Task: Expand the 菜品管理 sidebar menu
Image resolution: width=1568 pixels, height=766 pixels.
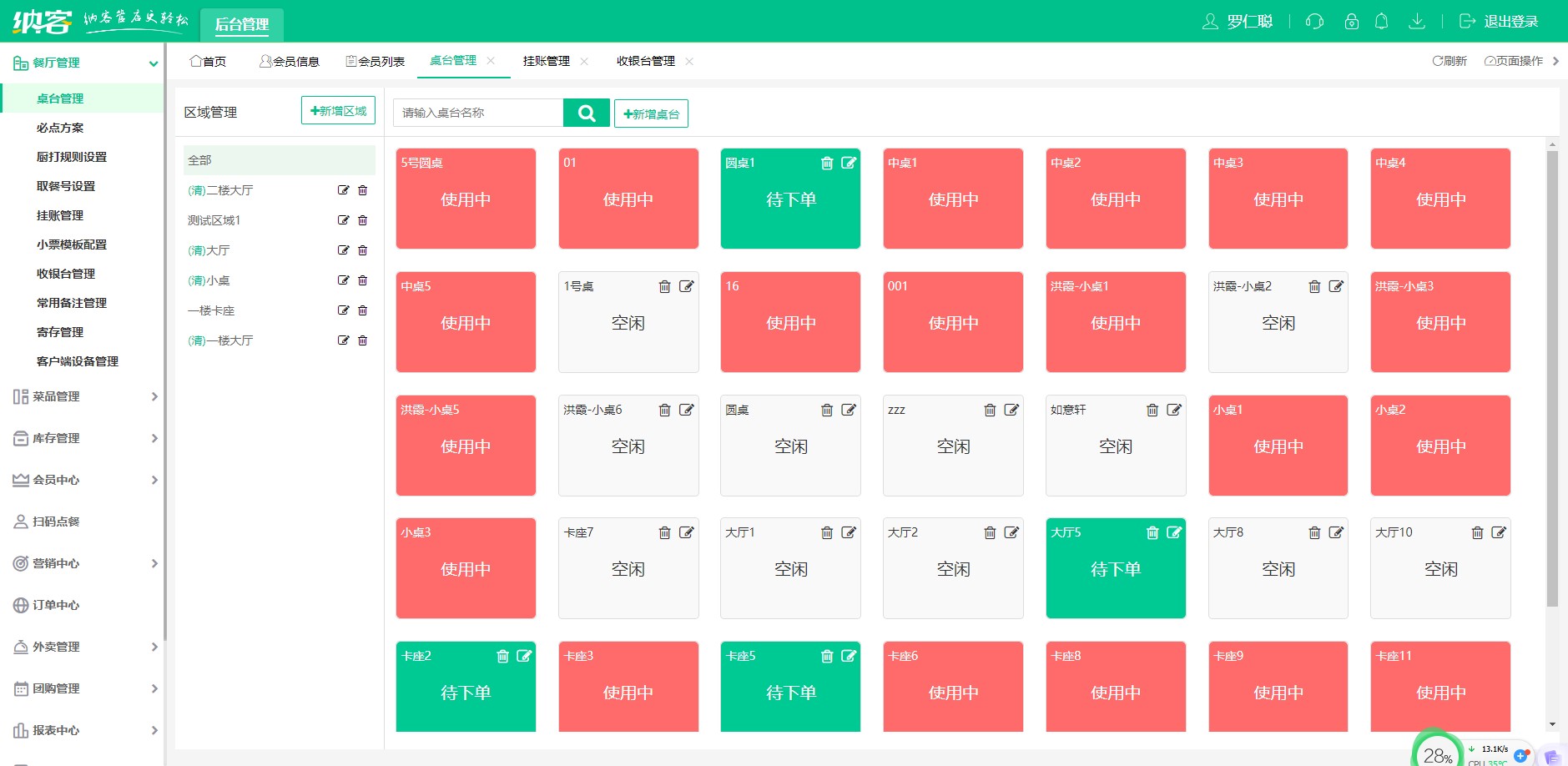Action: pos(83,396)
